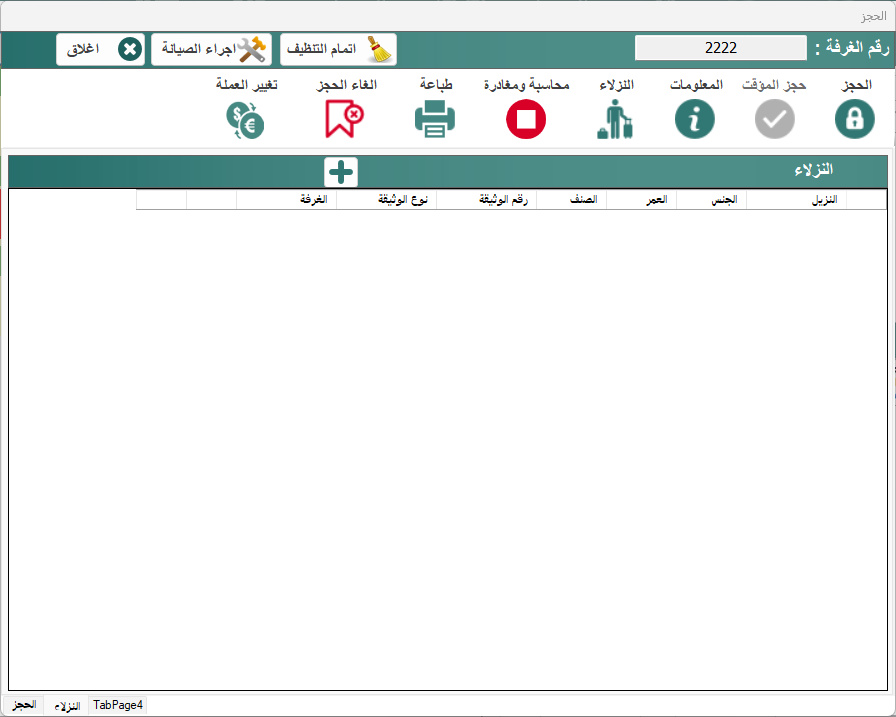Open المعلومات info icon
This screenshot has height=717, width=896.
pos(694,119)
